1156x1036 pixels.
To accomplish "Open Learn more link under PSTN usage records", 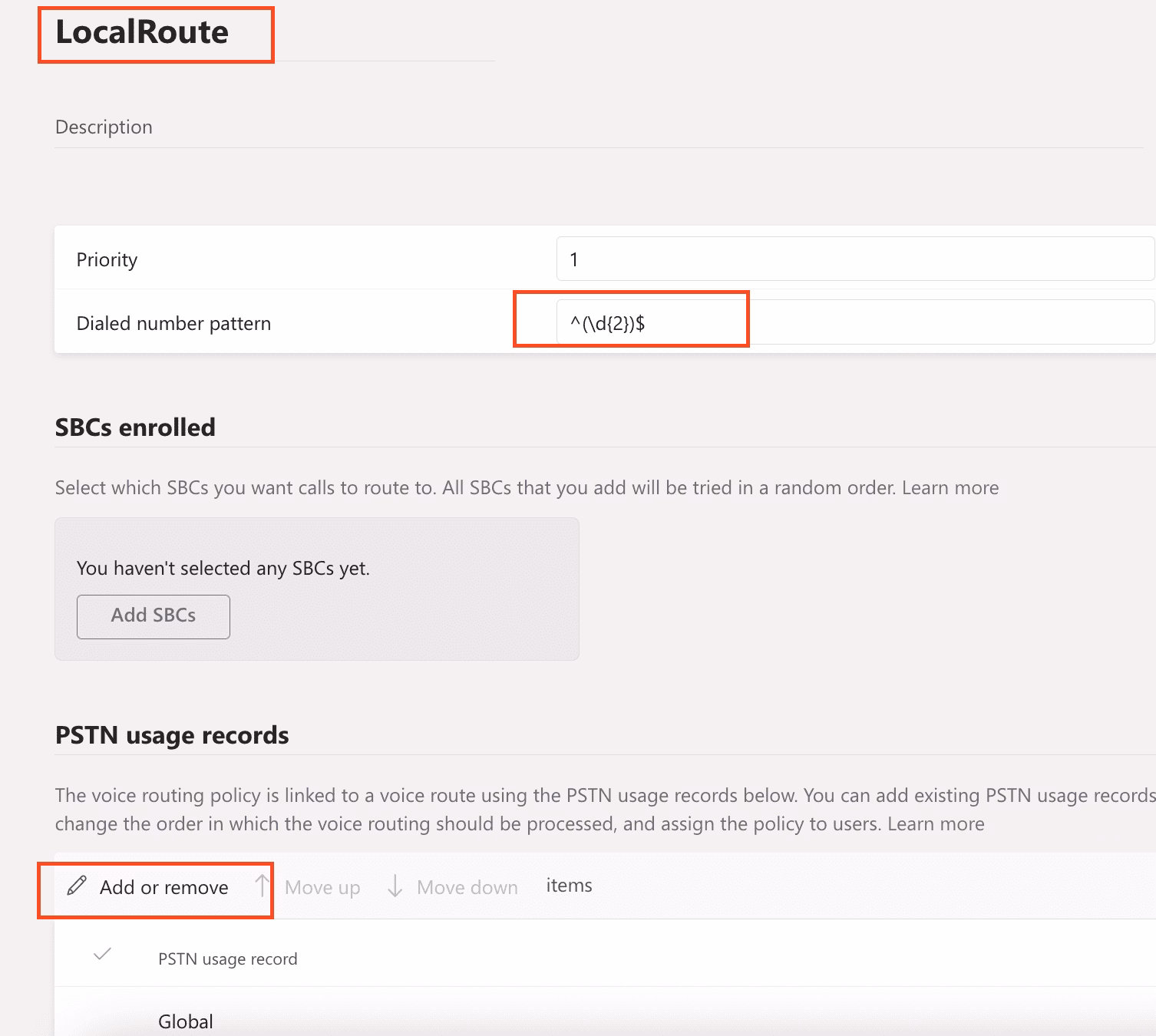I will [936, 824].
